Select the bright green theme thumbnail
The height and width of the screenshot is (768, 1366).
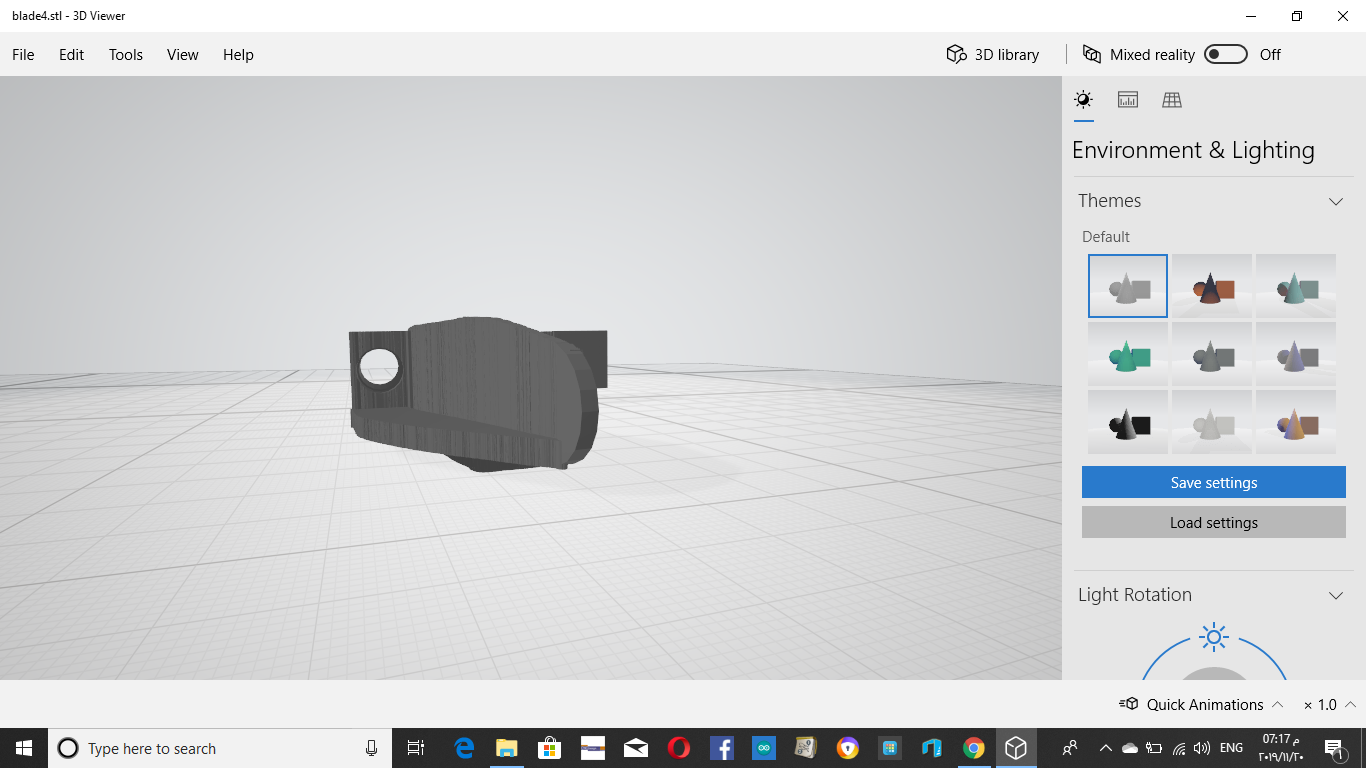1128,354
